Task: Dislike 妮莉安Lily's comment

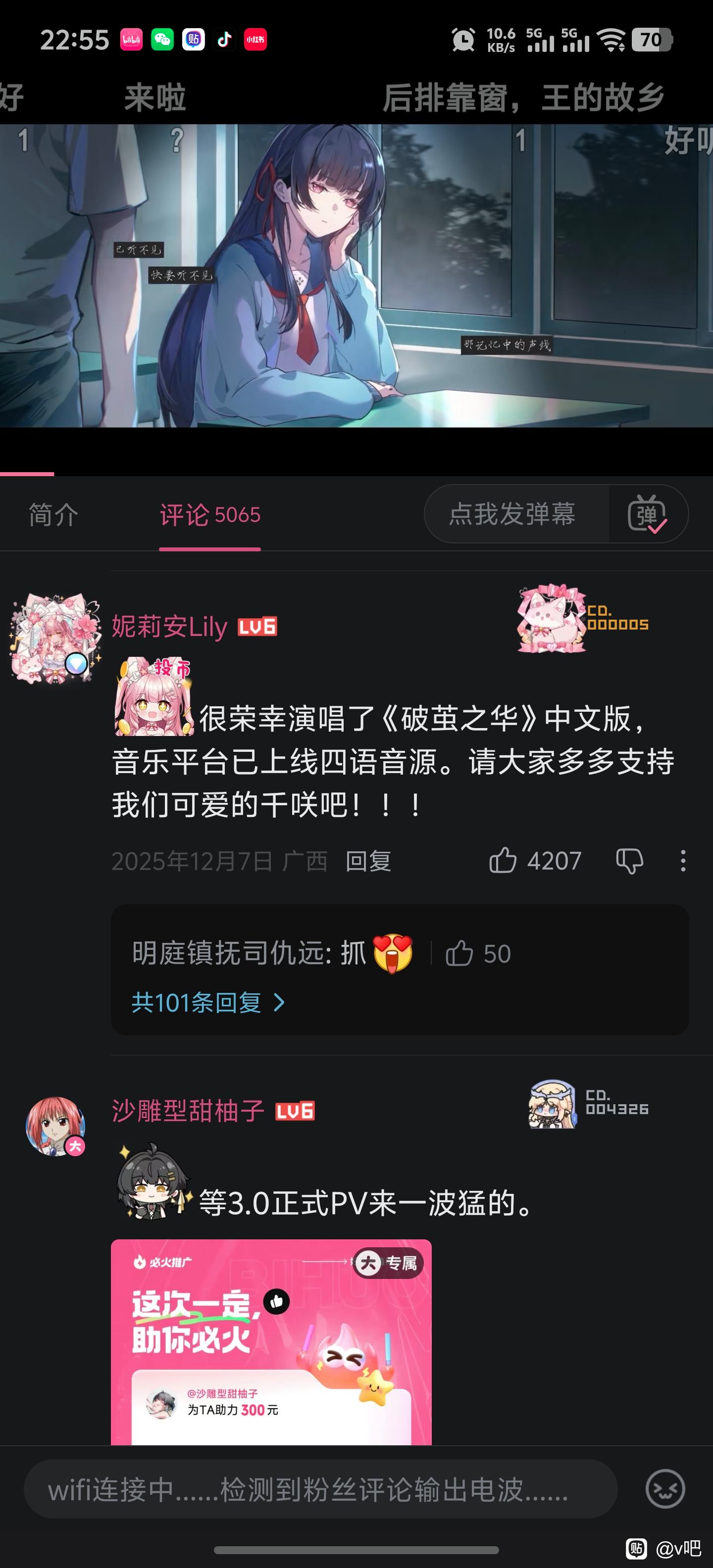Action: pos(630,861)
